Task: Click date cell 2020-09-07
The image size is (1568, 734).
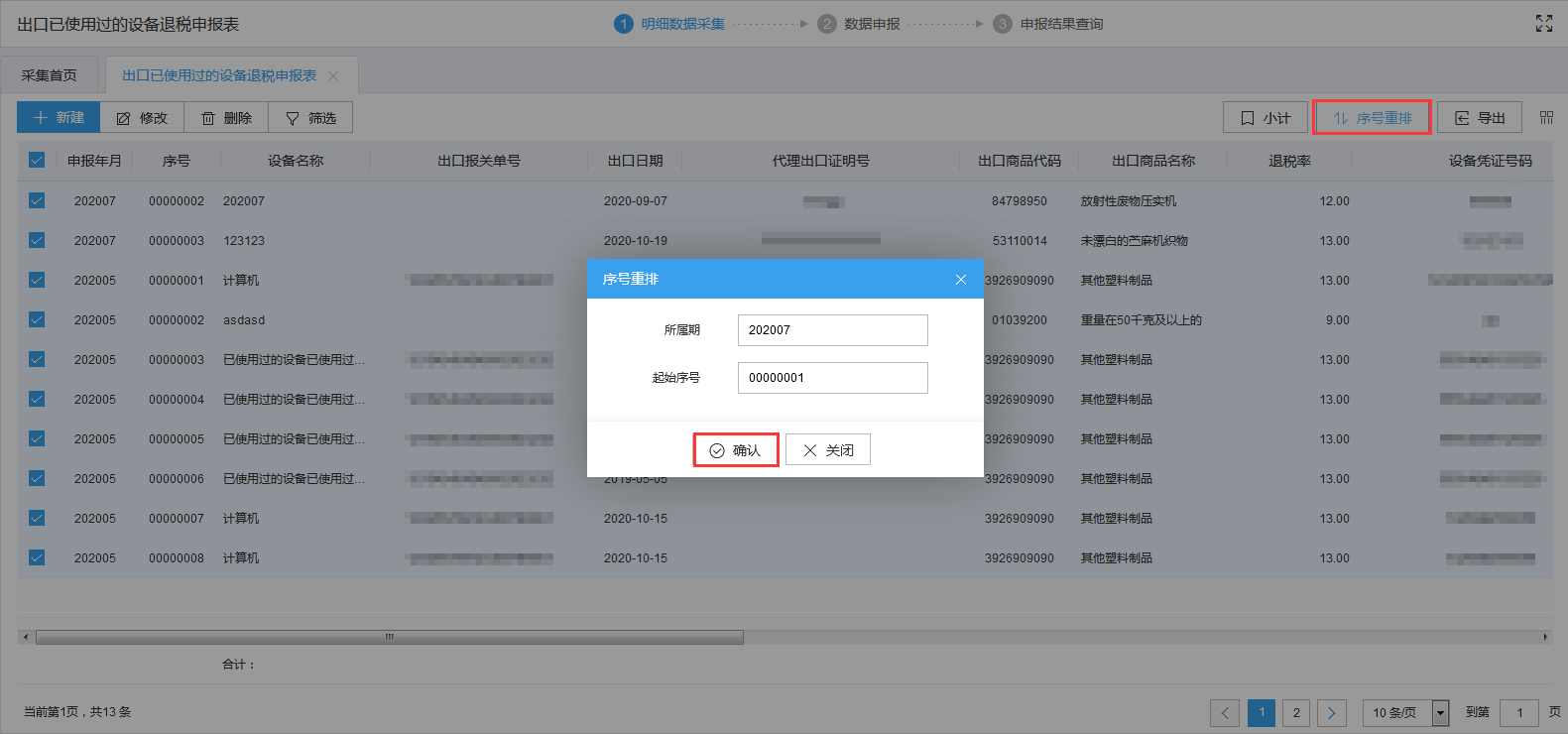Action: 636,201
